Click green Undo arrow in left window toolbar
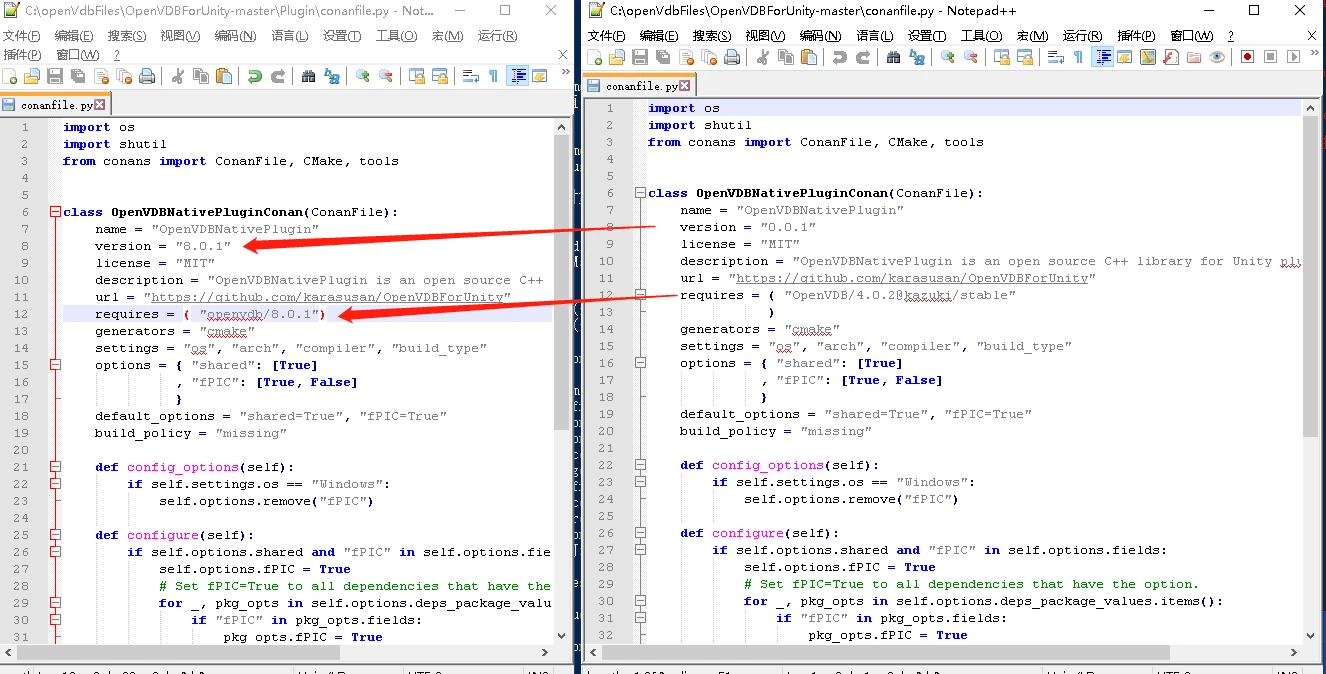This screenshot has height=674, width=1326. click(x=255, y=76)
